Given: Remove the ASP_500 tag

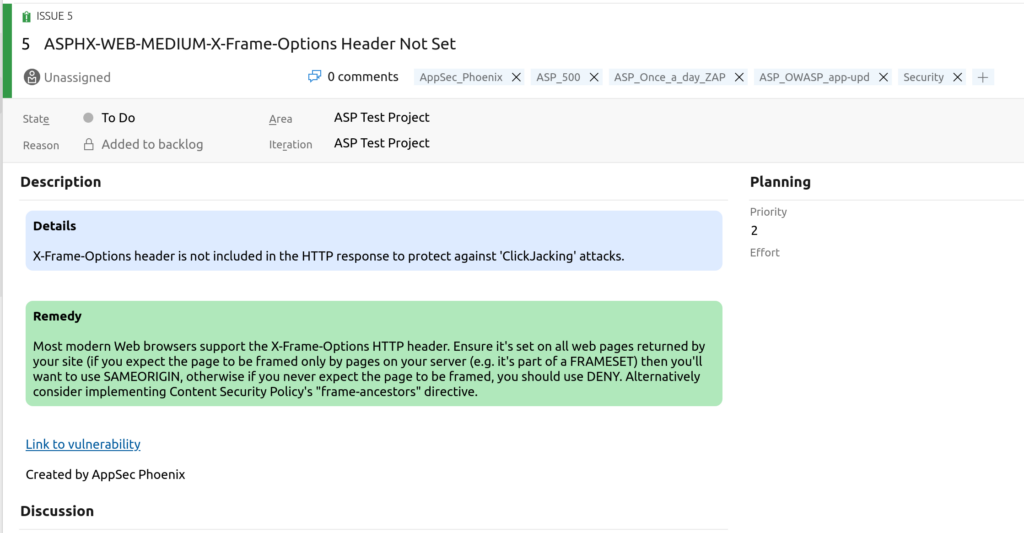Looking at the screenshot, I should coord(594,77).
